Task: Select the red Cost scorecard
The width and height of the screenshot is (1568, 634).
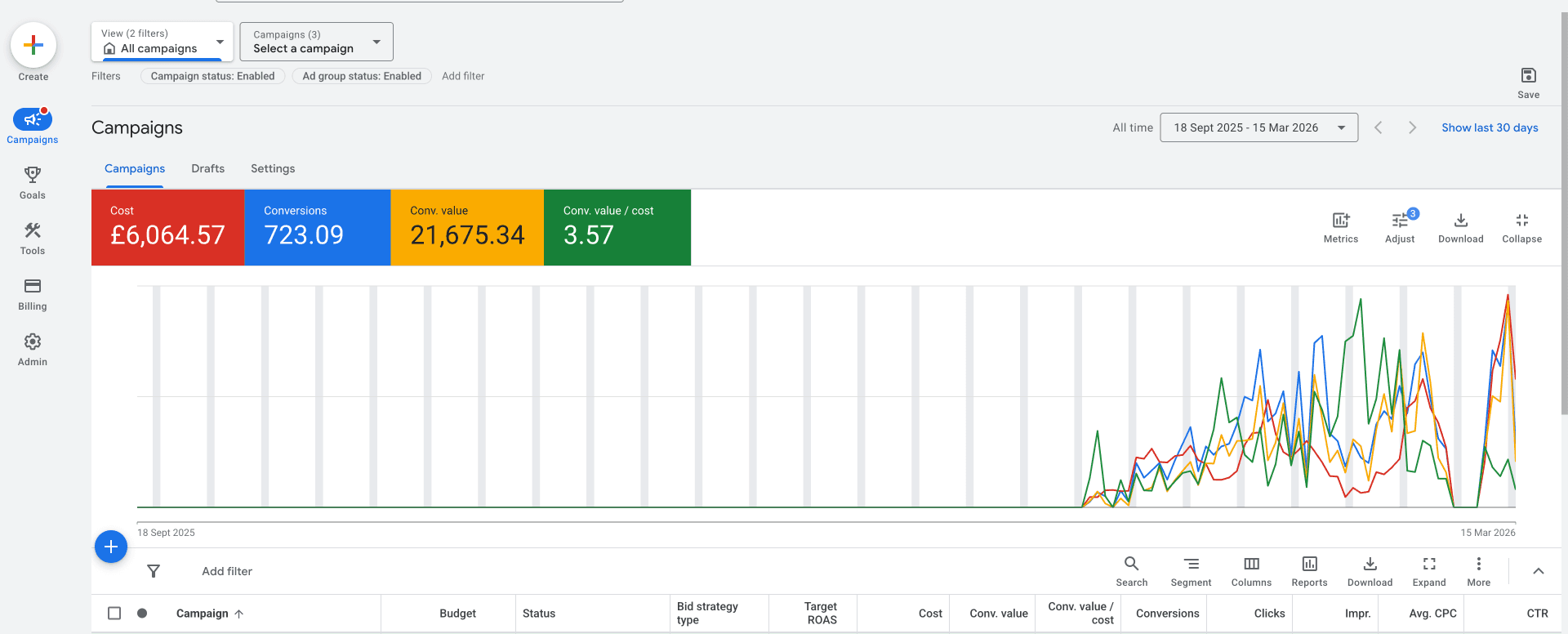Action: click(167, 227)
